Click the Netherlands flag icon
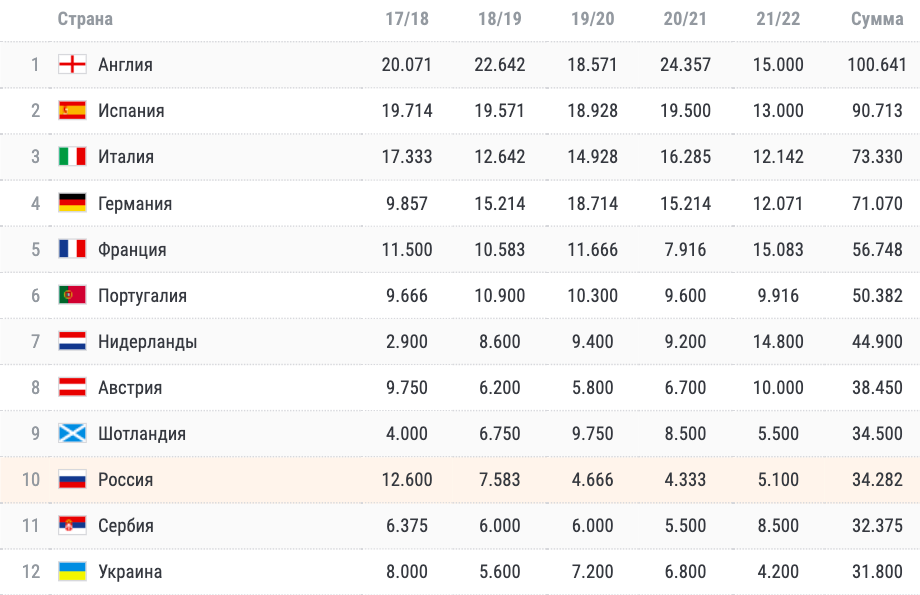Viewport: 920px width, 595px height. point(72,341)
